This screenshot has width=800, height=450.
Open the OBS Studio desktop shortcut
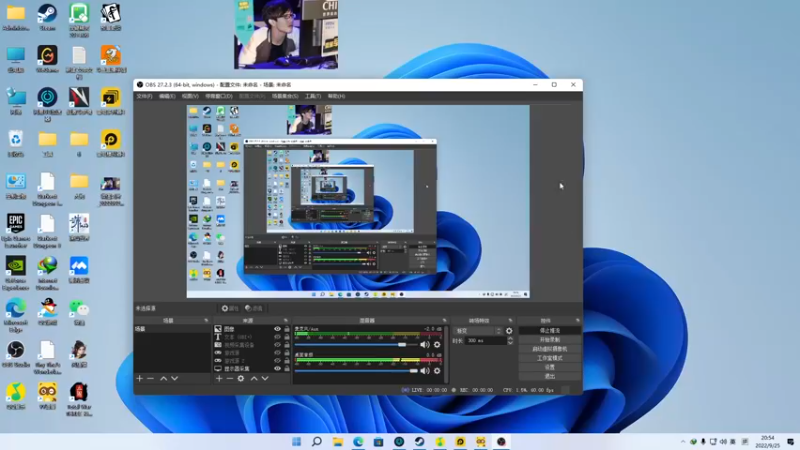16,354
